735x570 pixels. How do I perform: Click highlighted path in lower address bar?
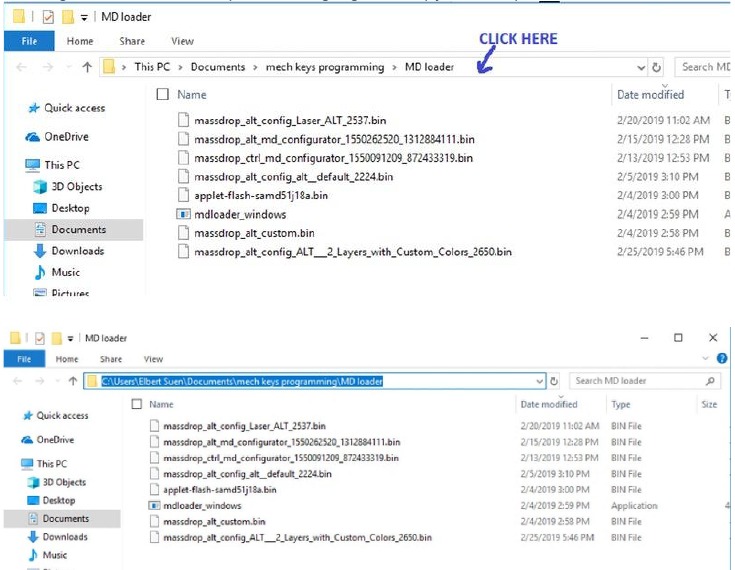click(242, 381)
